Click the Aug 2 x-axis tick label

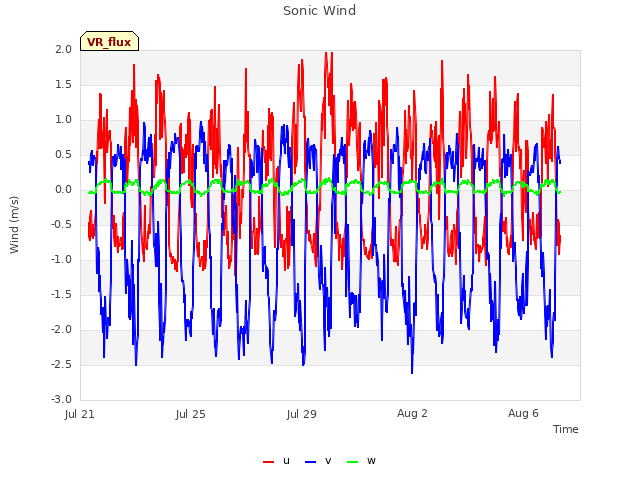coord(412,413)
